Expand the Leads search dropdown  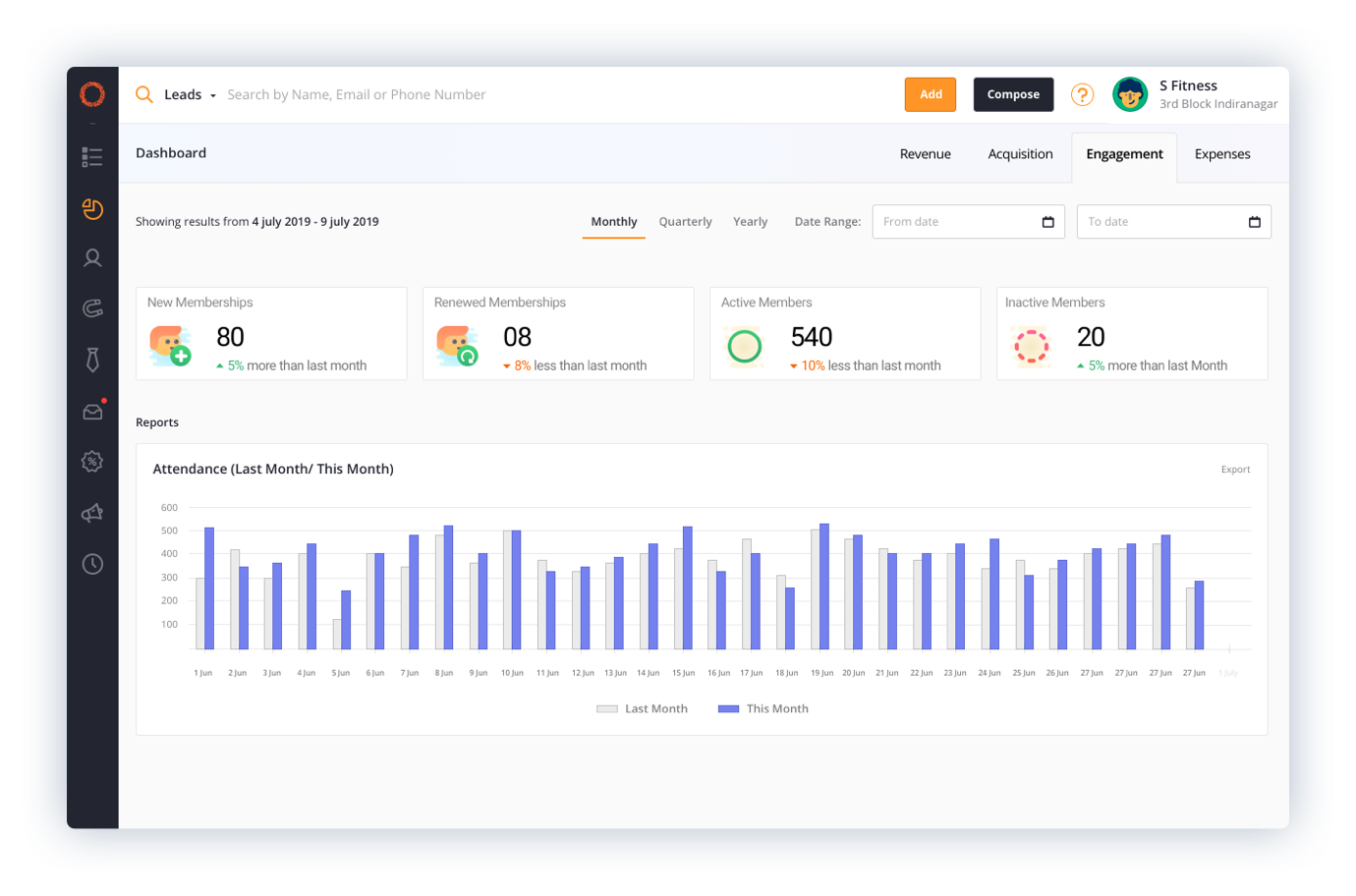pyautogui.click(x=190, y=95)
